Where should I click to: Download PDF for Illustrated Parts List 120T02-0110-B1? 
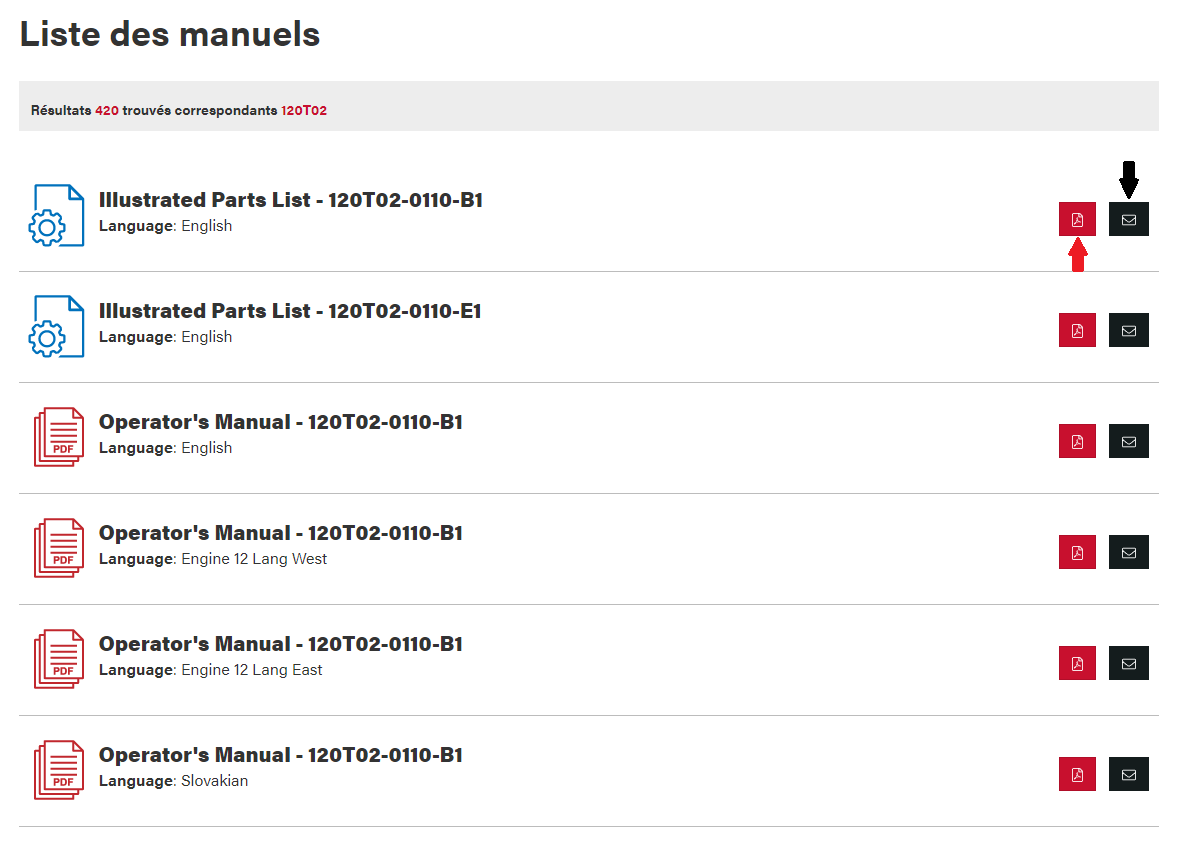click(1077, 219)
